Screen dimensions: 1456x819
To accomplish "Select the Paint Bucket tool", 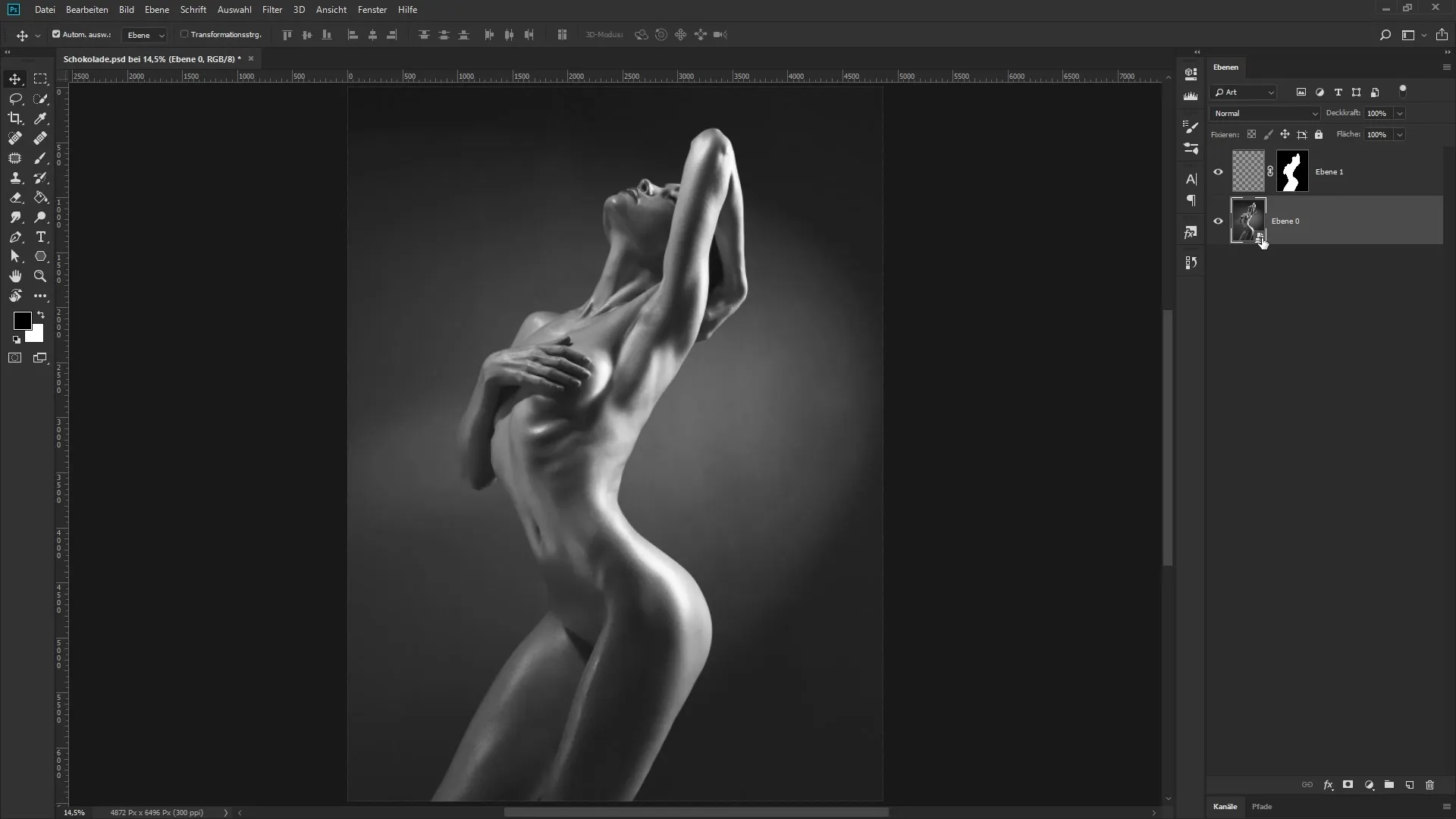I will click(x=40, y=197).
